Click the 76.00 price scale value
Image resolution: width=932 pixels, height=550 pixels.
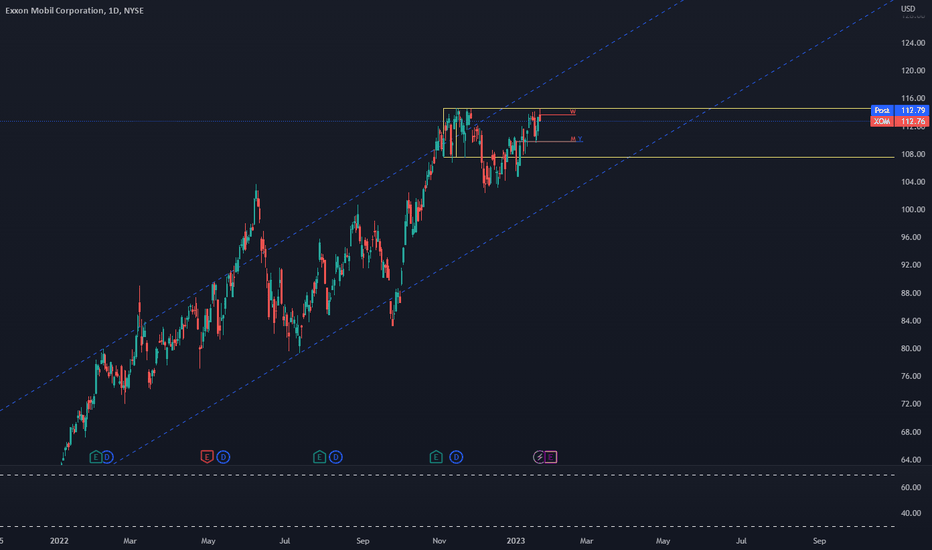(913, 376)
